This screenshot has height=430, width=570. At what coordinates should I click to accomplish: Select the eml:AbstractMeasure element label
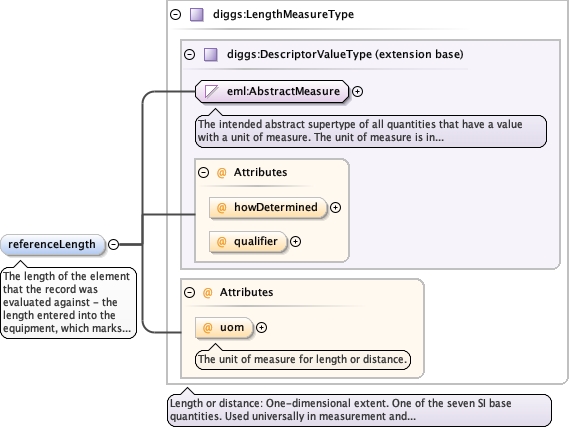[x=283, y=91]
